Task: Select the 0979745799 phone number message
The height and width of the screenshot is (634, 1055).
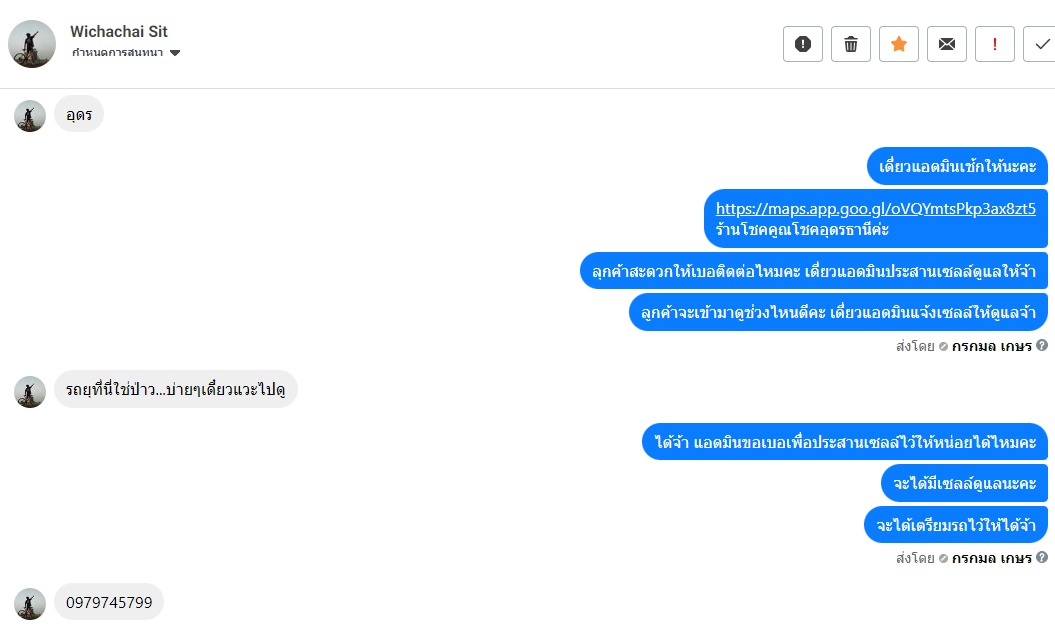Action: (x=109, y=602)
